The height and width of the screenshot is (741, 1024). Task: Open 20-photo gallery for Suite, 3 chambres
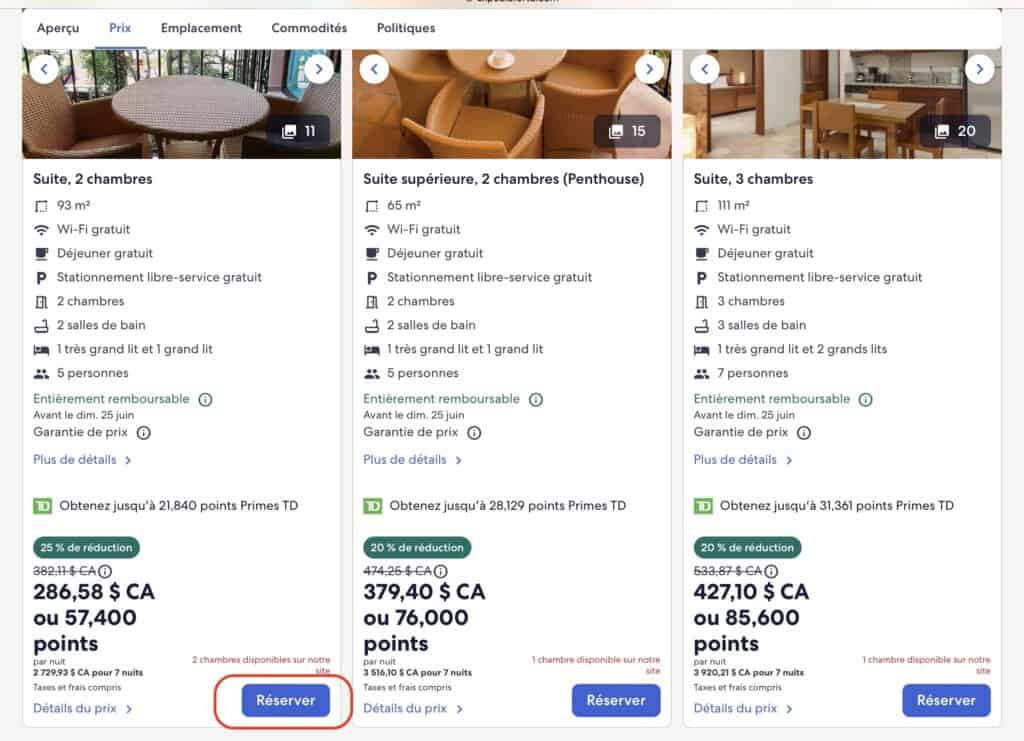coord(957,131)
